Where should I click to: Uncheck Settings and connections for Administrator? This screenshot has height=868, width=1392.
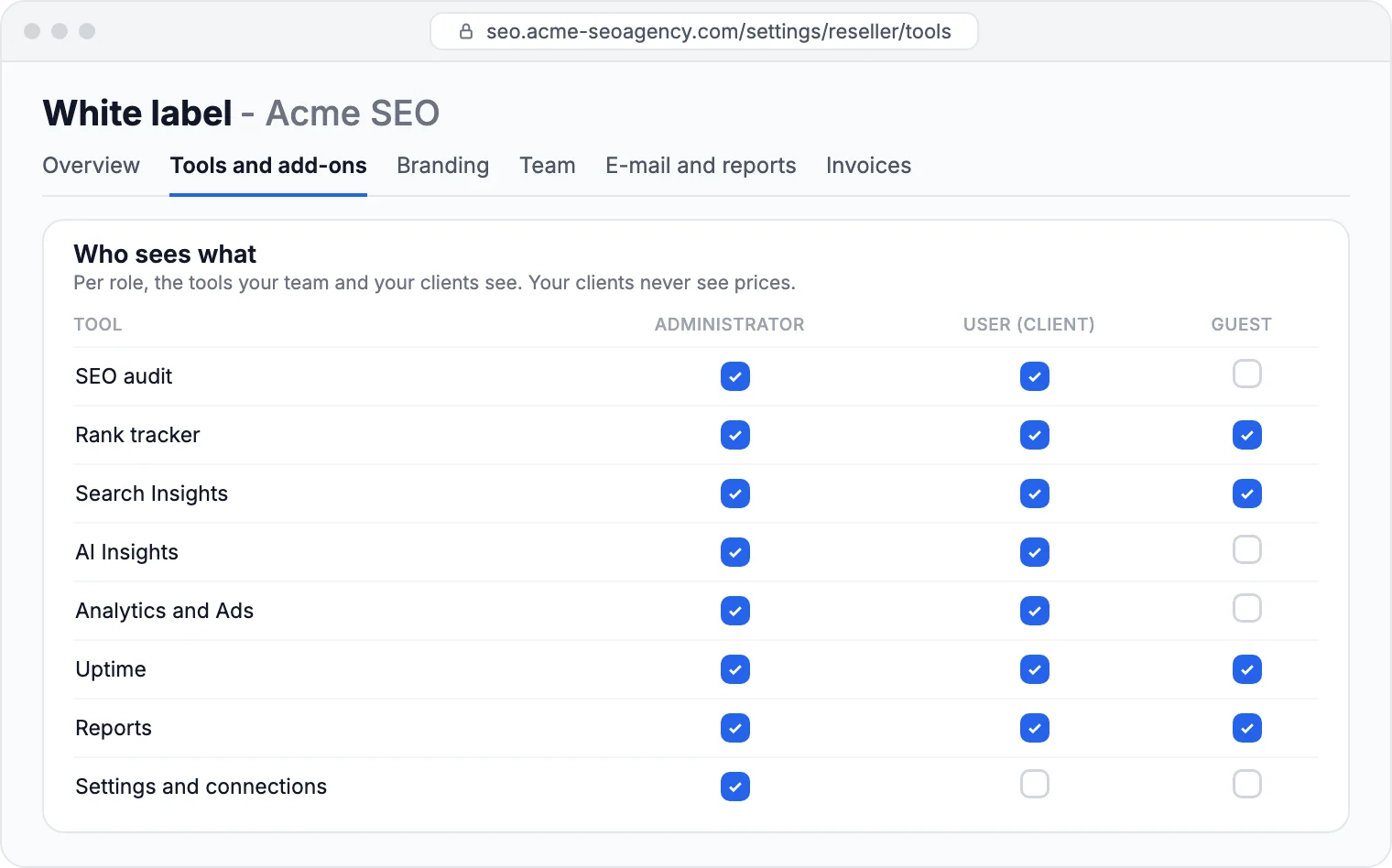(735, 787)
